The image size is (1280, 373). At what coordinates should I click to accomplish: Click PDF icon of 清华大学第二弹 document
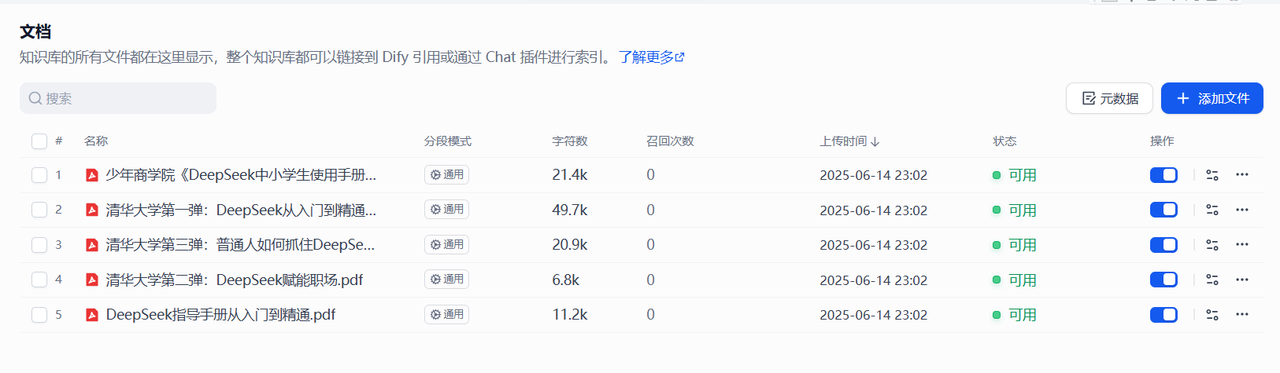pos(91,280)
